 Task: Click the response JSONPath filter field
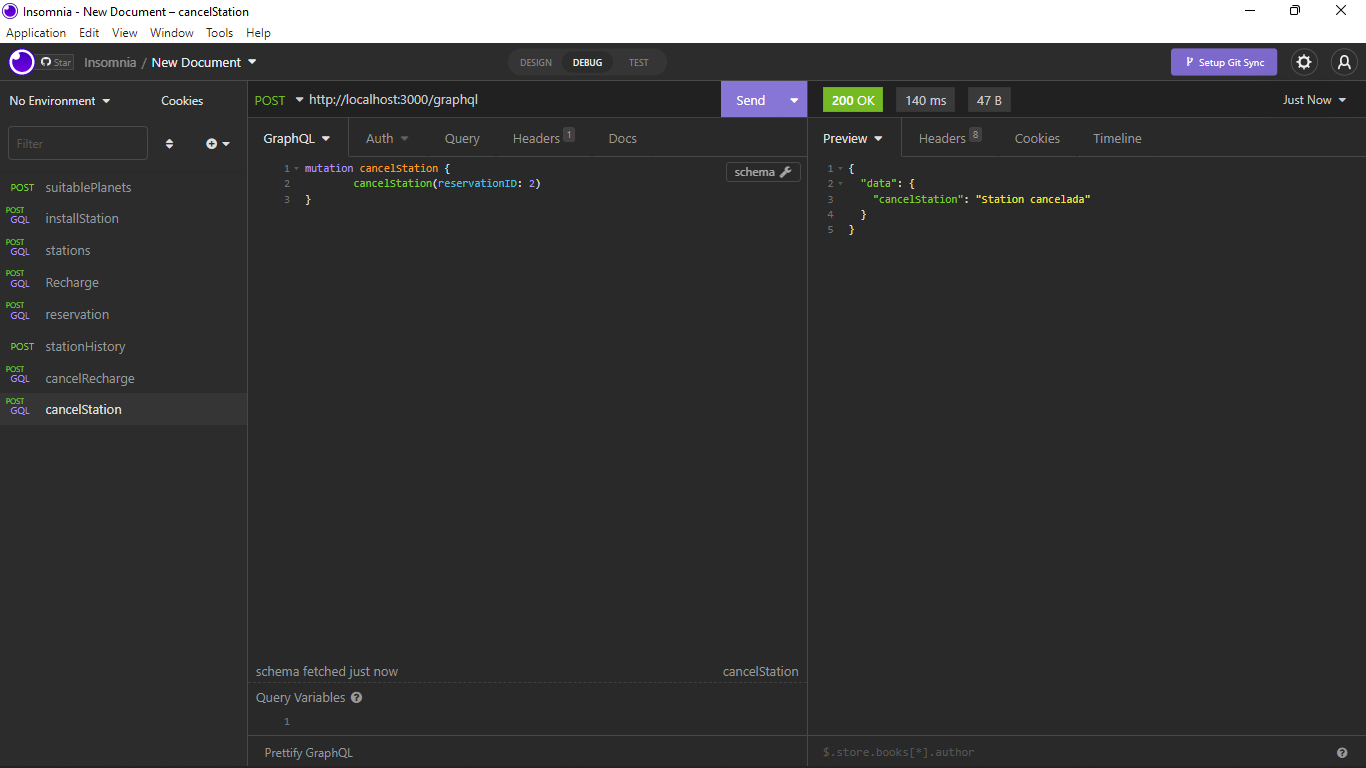(x=1075, y=752)
